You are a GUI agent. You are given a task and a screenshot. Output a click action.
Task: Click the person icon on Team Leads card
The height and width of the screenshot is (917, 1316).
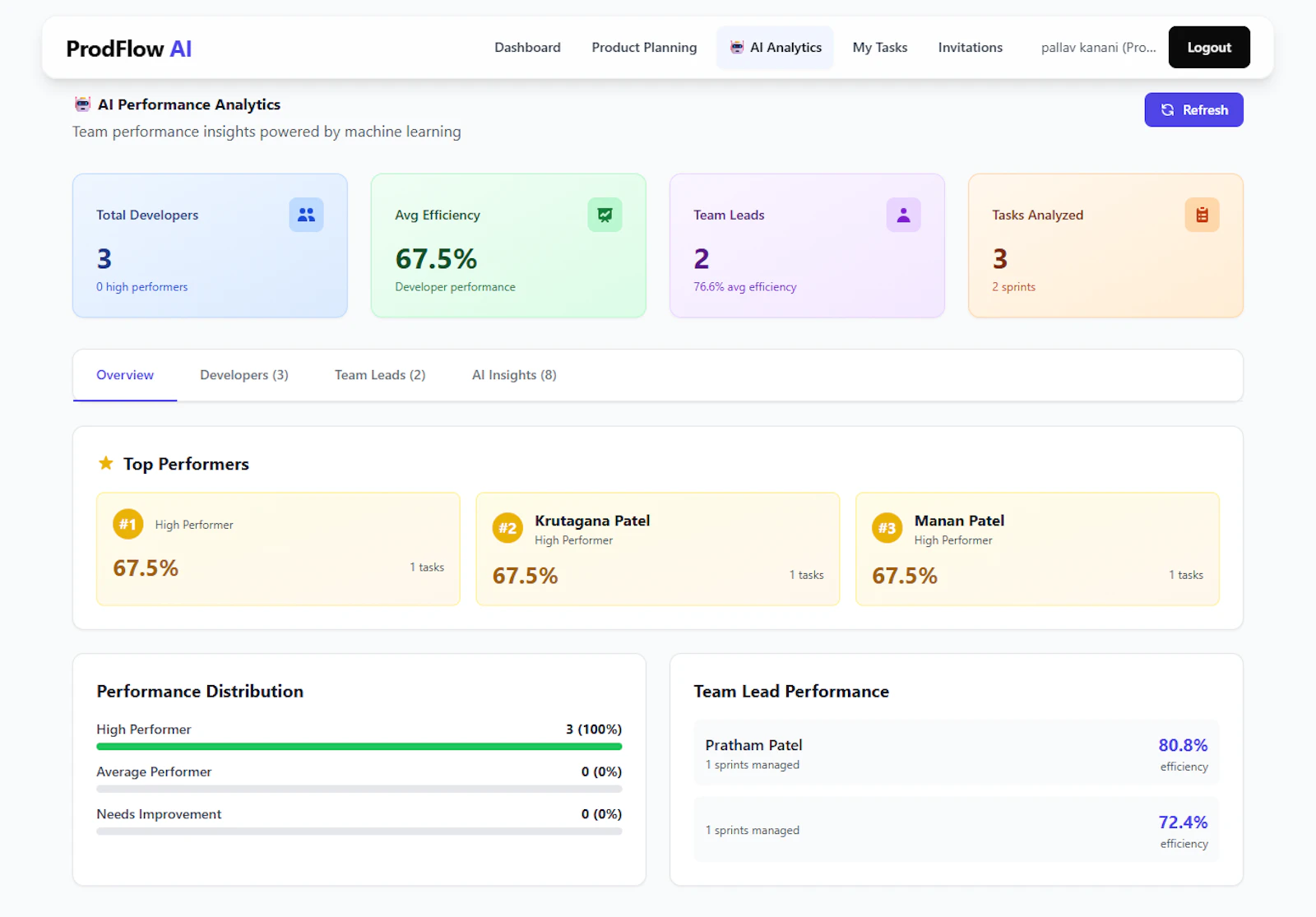pyautogui.click(x=903, y=215)
